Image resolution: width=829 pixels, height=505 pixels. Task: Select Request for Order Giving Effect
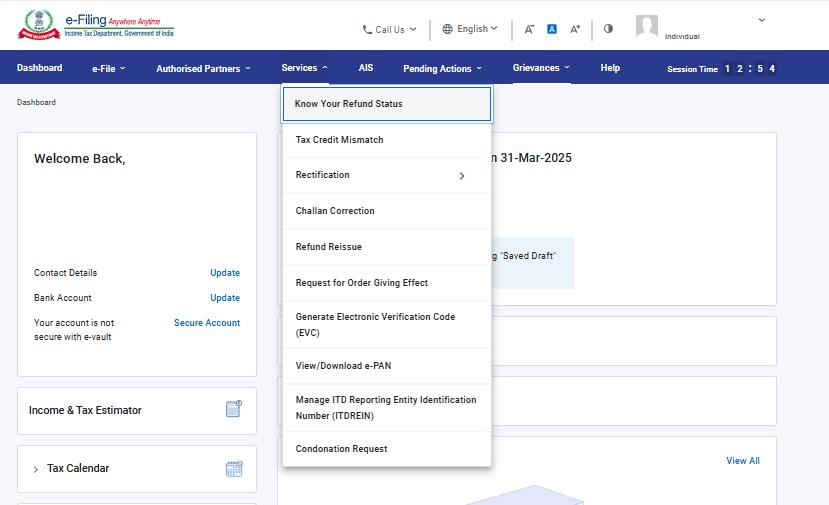tap(387, 282)
